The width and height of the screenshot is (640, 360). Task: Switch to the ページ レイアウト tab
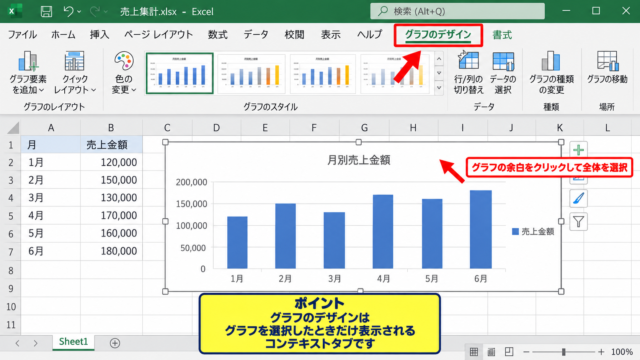158,35
